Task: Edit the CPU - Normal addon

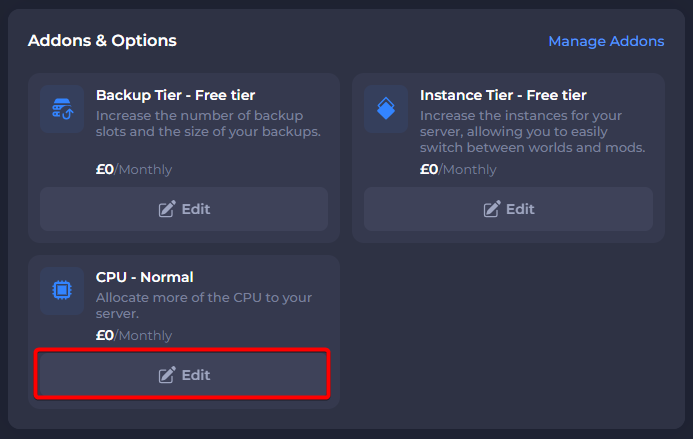Action: (x=183, y=374)
